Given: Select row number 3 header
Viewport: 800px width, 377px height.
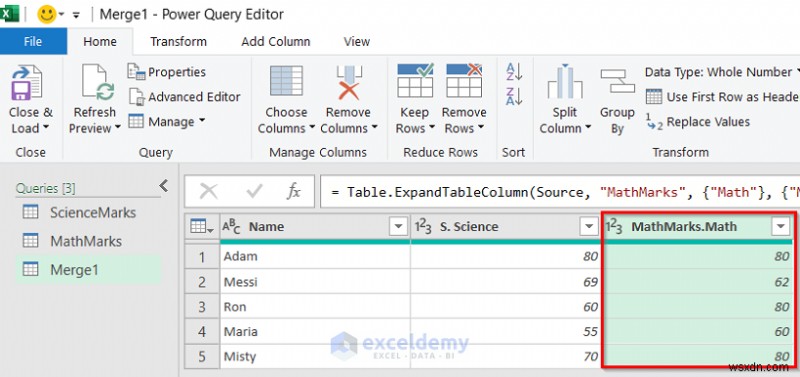Looking at the screenshot, I should 202,307.
